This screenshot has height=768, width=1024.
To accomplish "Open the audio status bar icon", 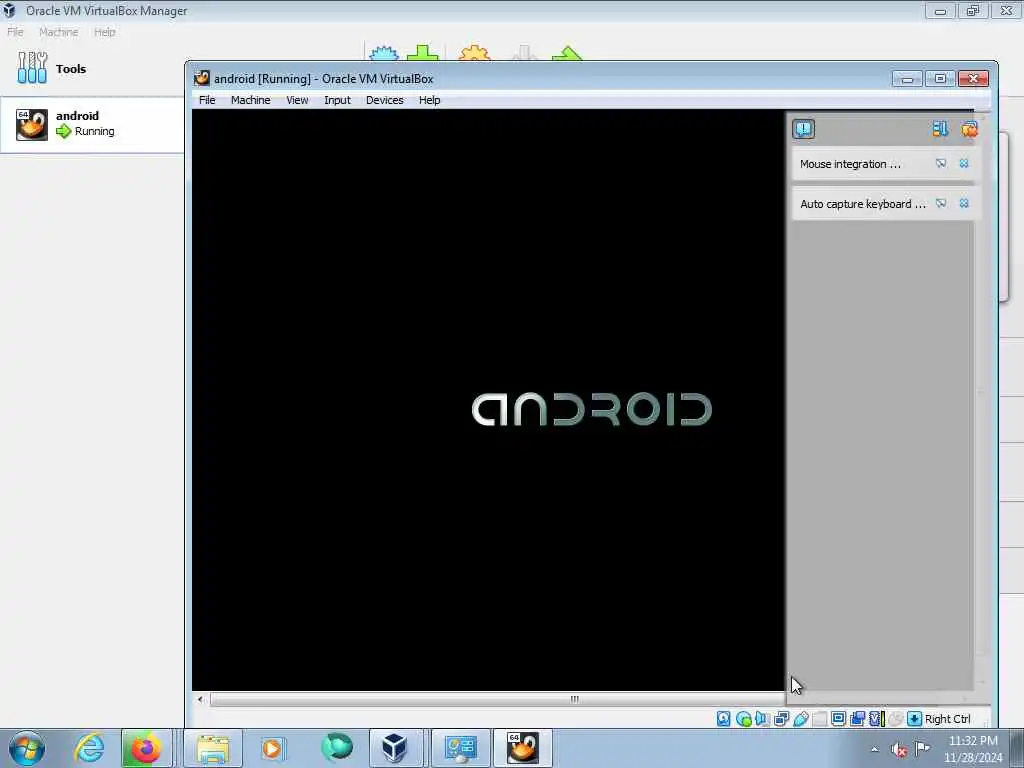I will (762, 719).
